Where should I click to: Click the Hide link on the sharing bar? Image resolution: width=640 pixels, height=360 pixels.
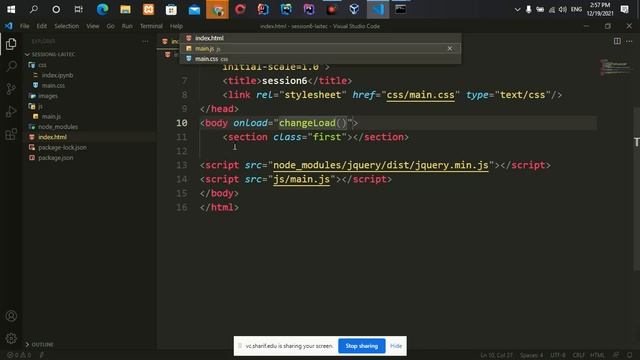396,346
